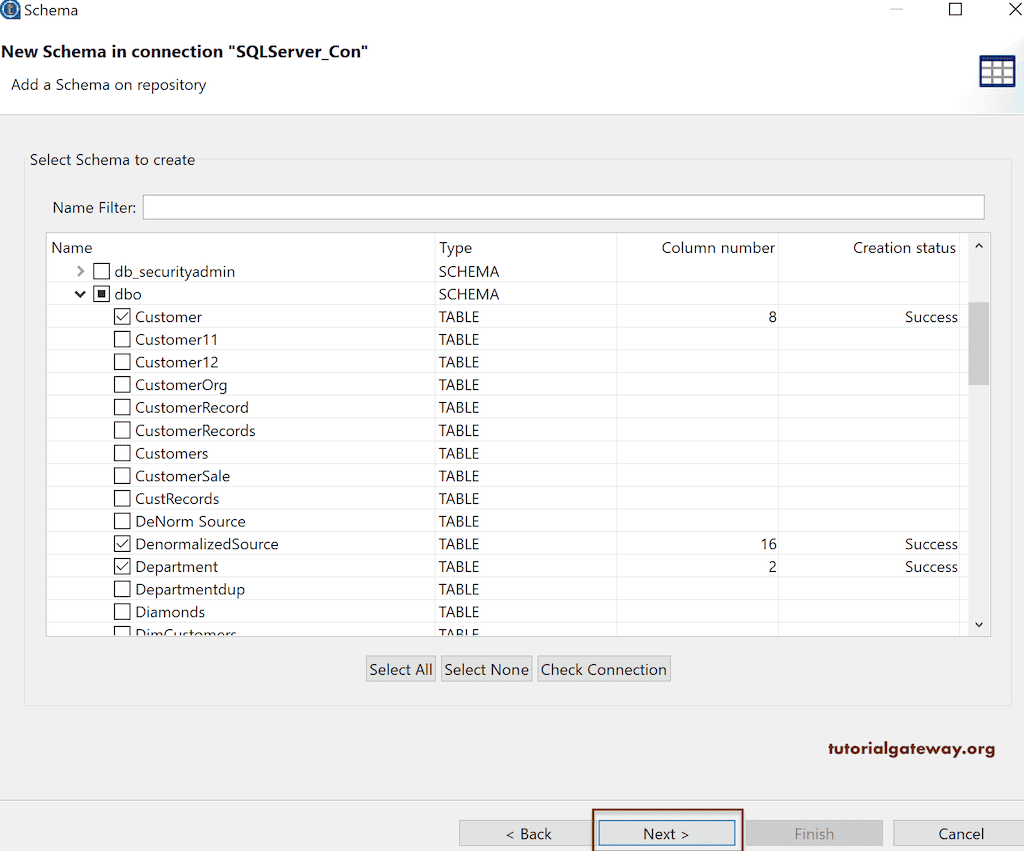This screenshot has height=851, width=1024.
Task: Toggle the dbo schema checkbox
Action: tap(102, 293)
